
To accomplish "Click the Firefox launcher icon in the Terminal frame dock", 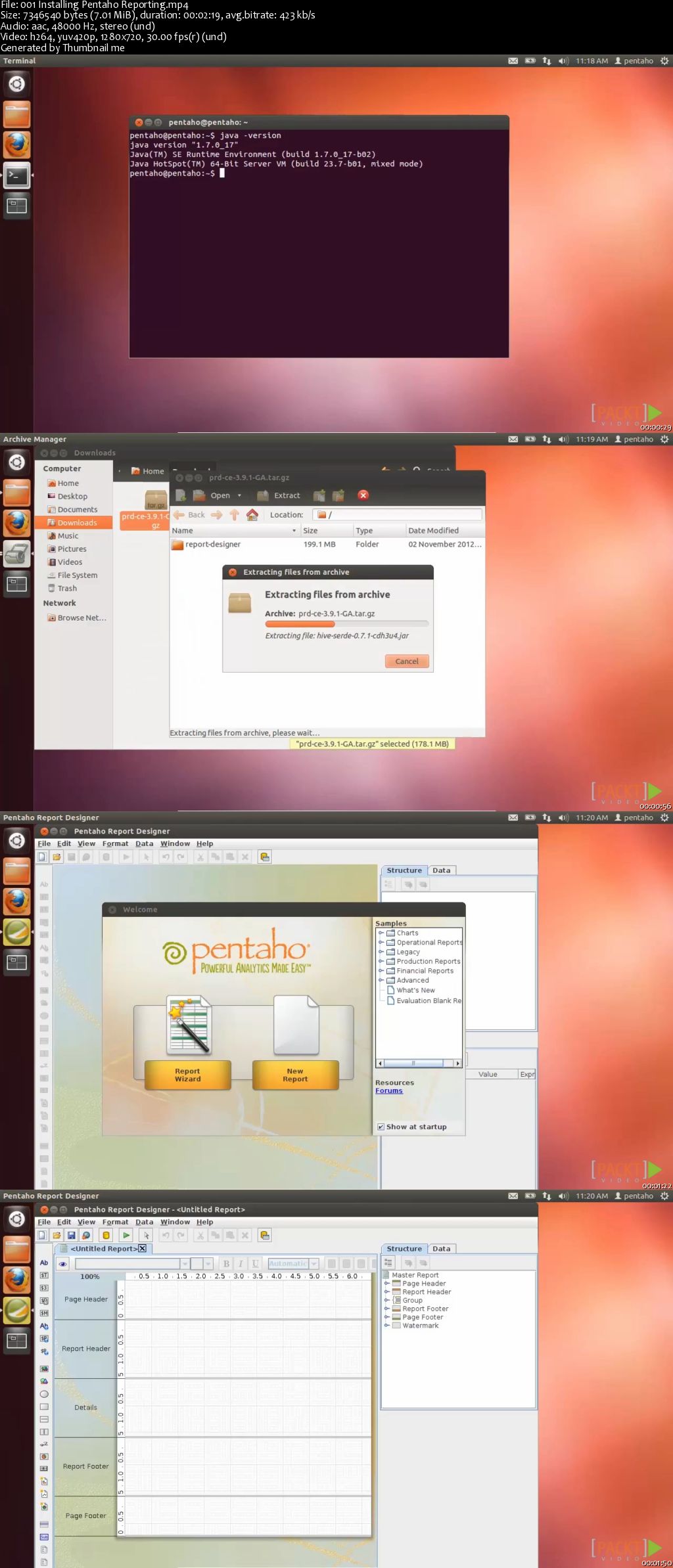I will pos(17,145).
